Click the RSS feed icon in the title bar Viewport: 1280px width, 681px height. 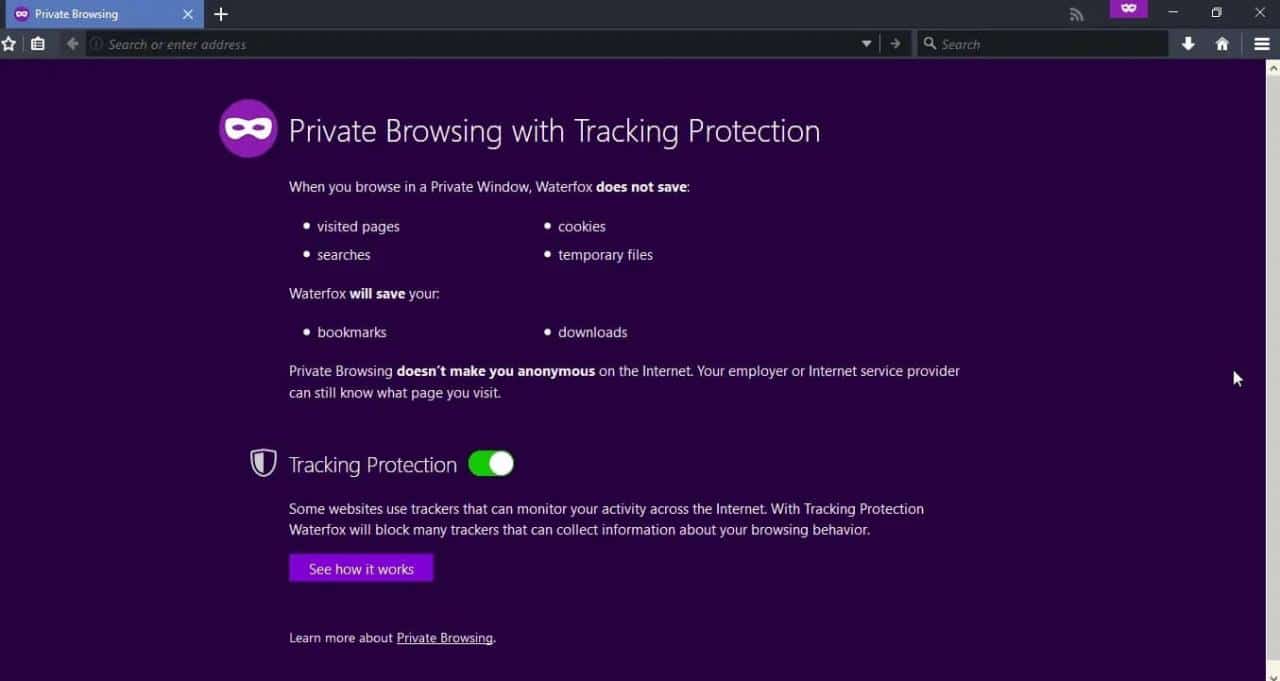click(x=1076, y=14)
